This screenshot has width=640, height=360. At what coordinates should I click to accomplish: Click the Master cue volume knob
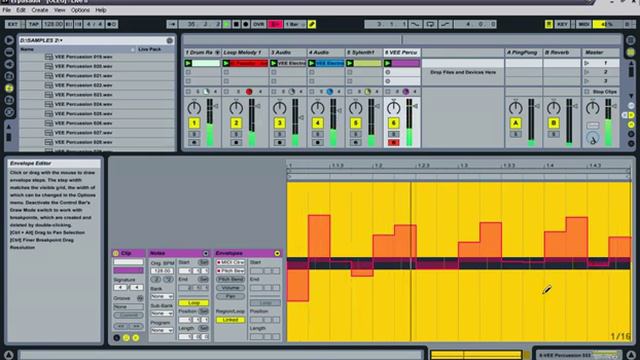pos(593,139)
